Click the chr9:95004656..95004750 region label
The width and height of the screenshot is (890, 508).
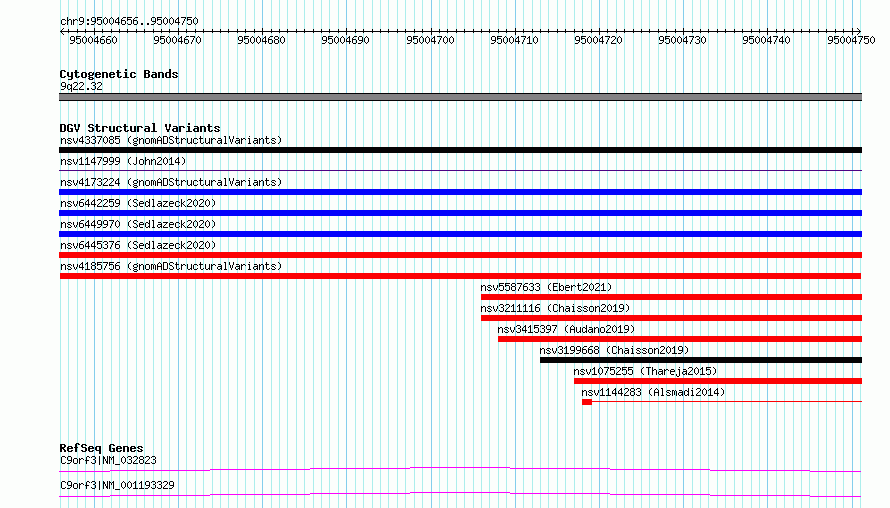[129, 21]
